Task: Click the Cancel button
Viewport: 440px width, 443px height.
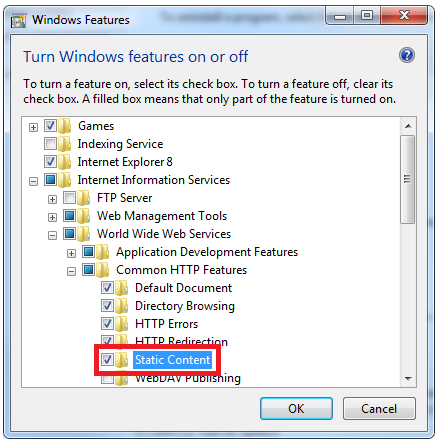Action: point(379,409)
